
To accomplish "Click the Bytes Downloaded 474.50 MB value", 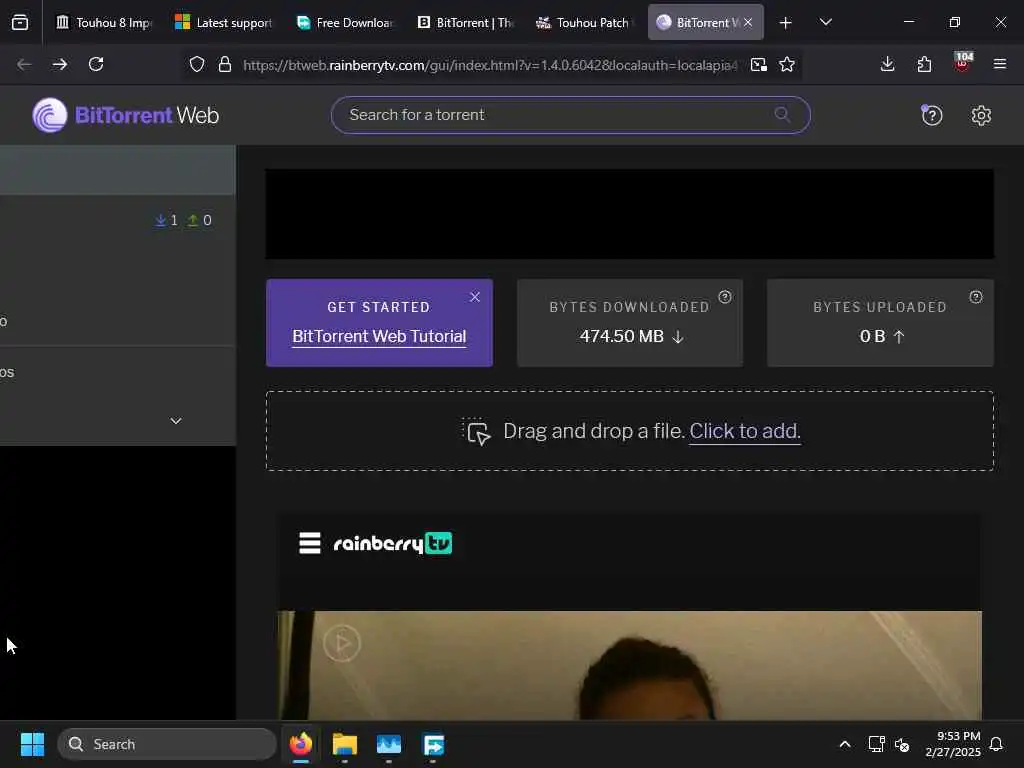I will [x=630, y=336].
